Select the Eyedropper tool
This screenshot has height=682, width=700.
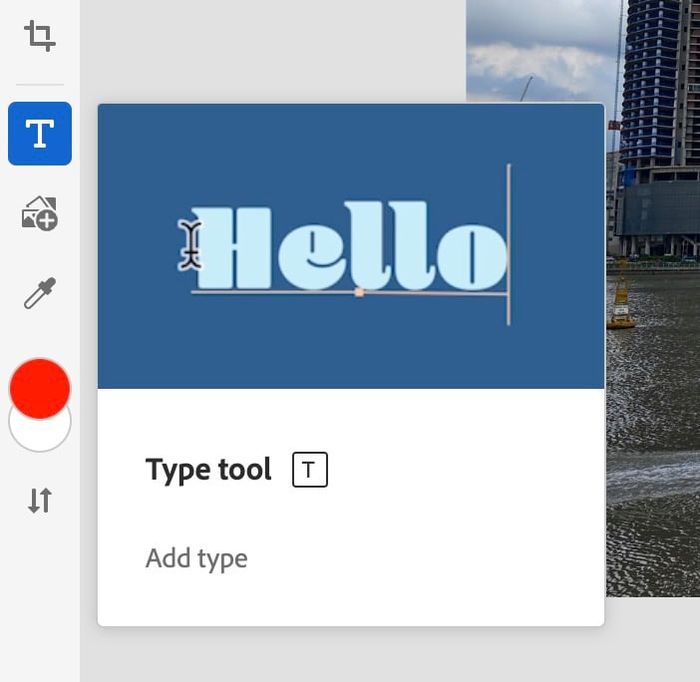(x=40, y=293)
